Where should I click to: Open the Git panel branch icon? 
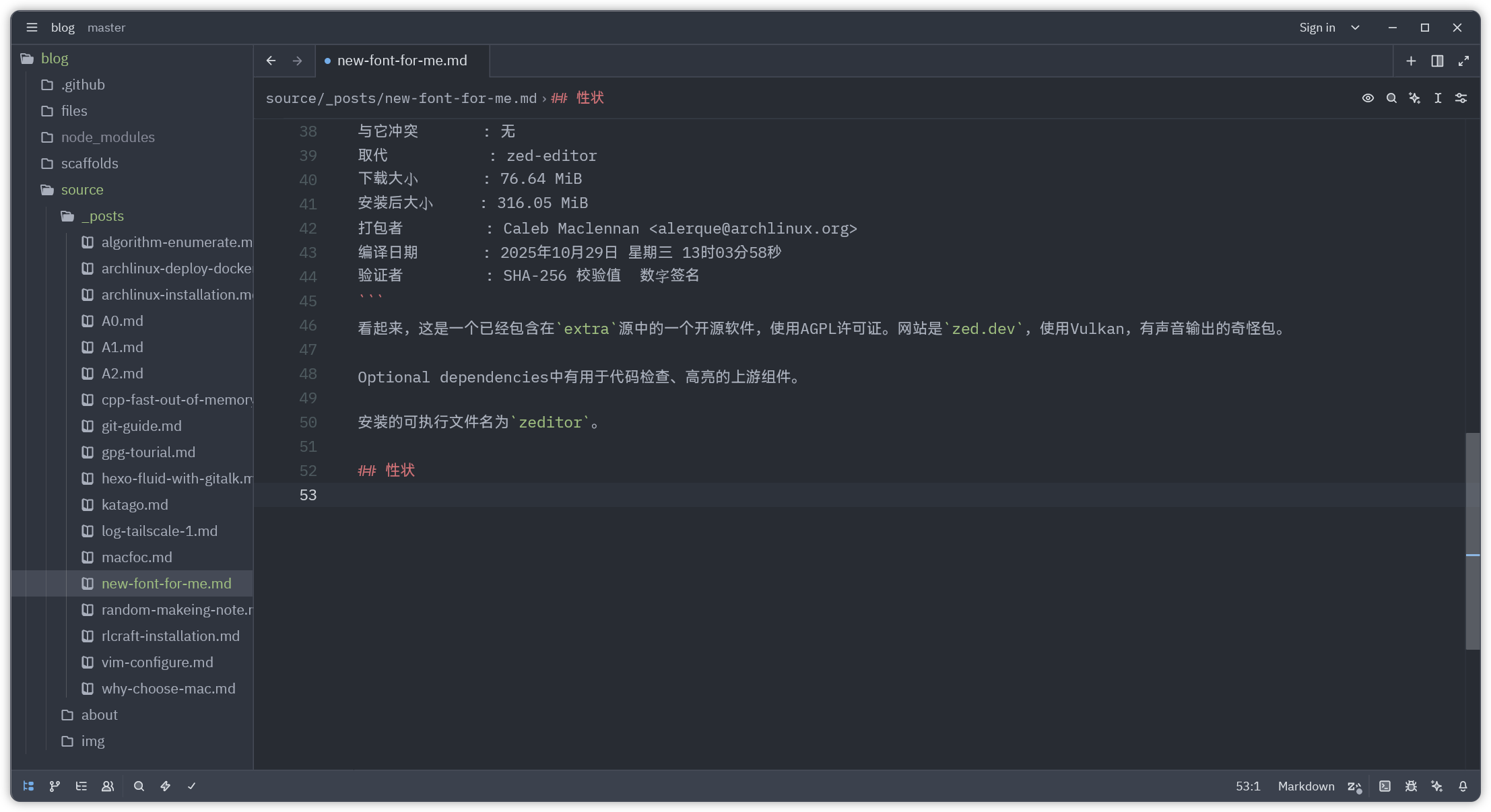[55, 786]
